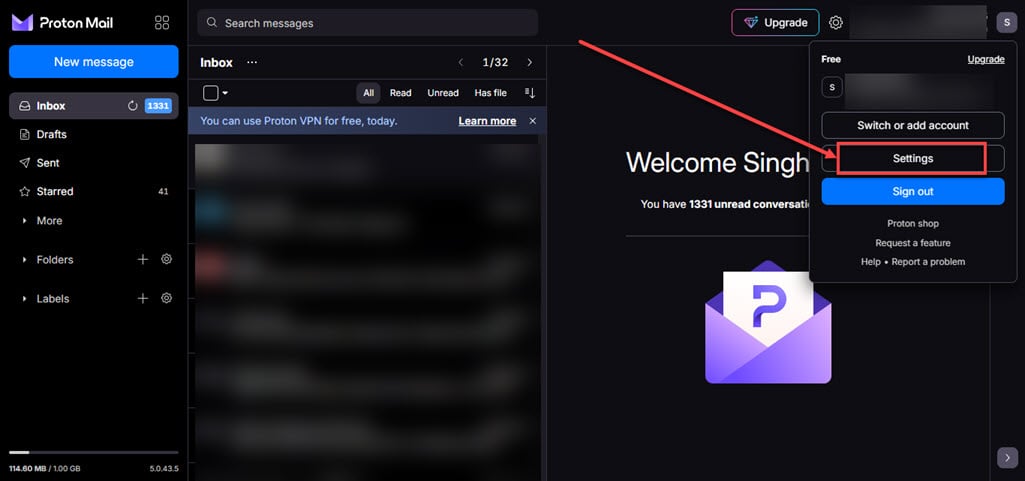Click version number 5.0.43.5
Viewport: 1025px width, 481px height.
pyautogui.click(x=163, y=469)
